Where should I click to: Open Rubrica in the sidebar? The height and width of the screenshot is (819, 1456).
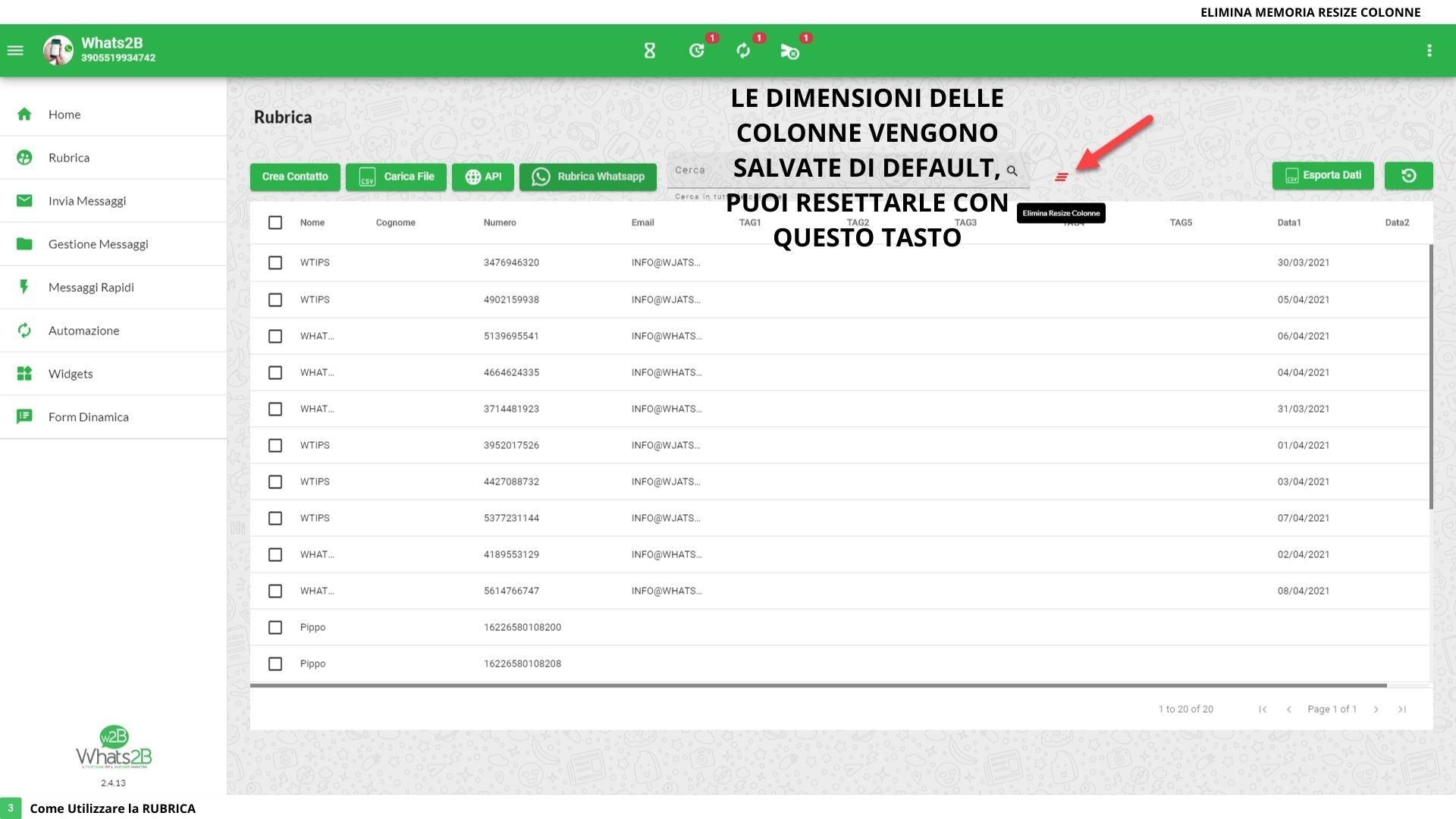pos(114,158)
